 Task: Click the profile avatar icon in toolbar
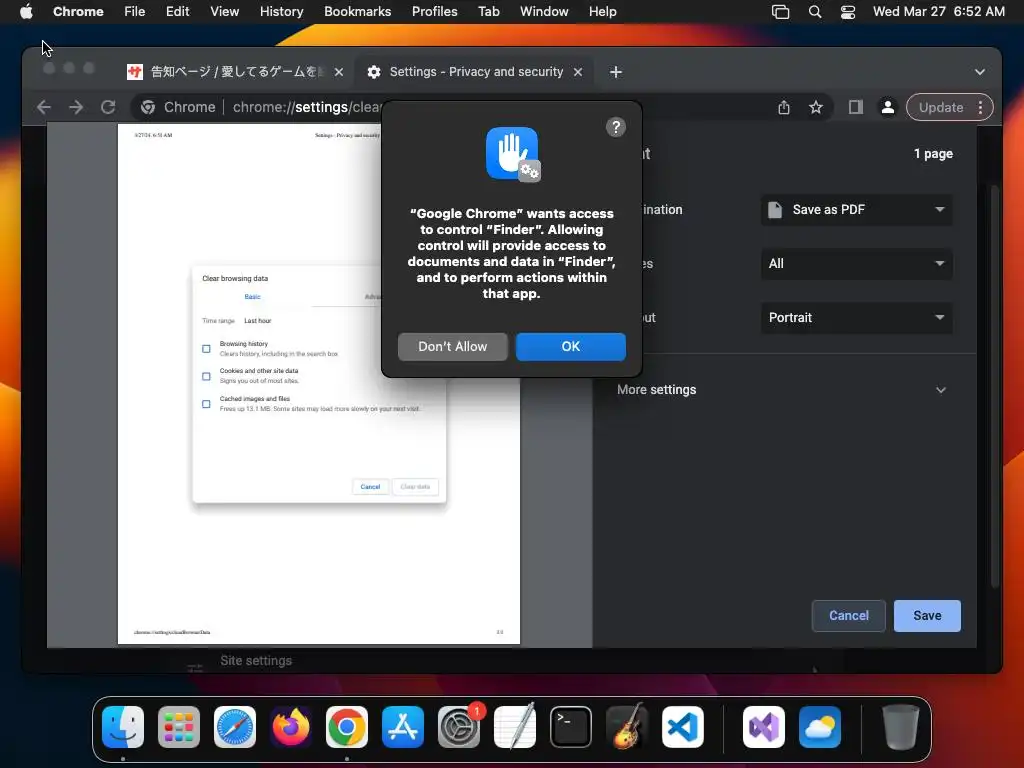(888, 107)
